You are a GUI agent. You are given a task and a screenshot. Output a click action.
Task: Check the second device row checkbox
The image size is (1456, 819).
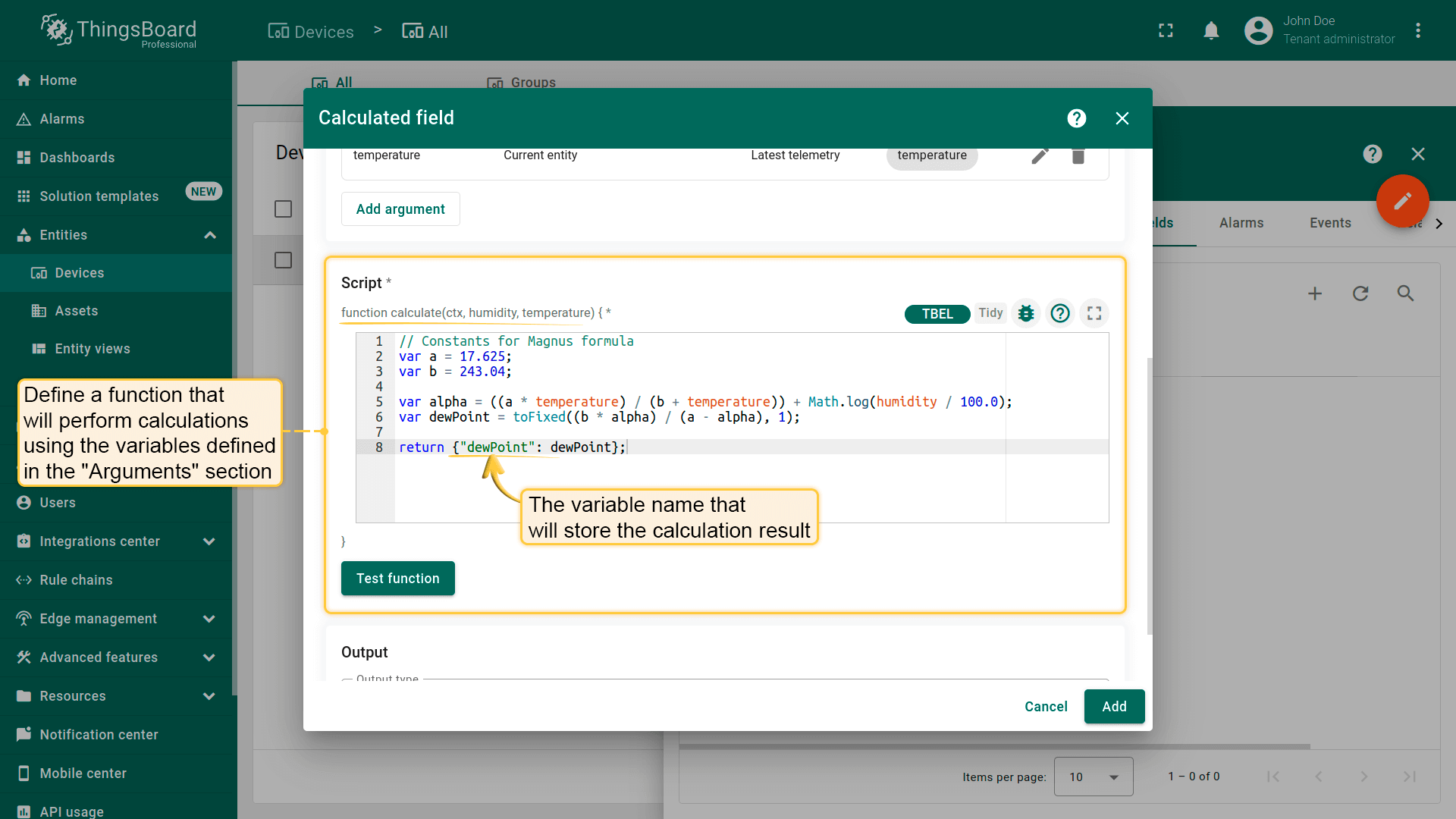[283, 260]
